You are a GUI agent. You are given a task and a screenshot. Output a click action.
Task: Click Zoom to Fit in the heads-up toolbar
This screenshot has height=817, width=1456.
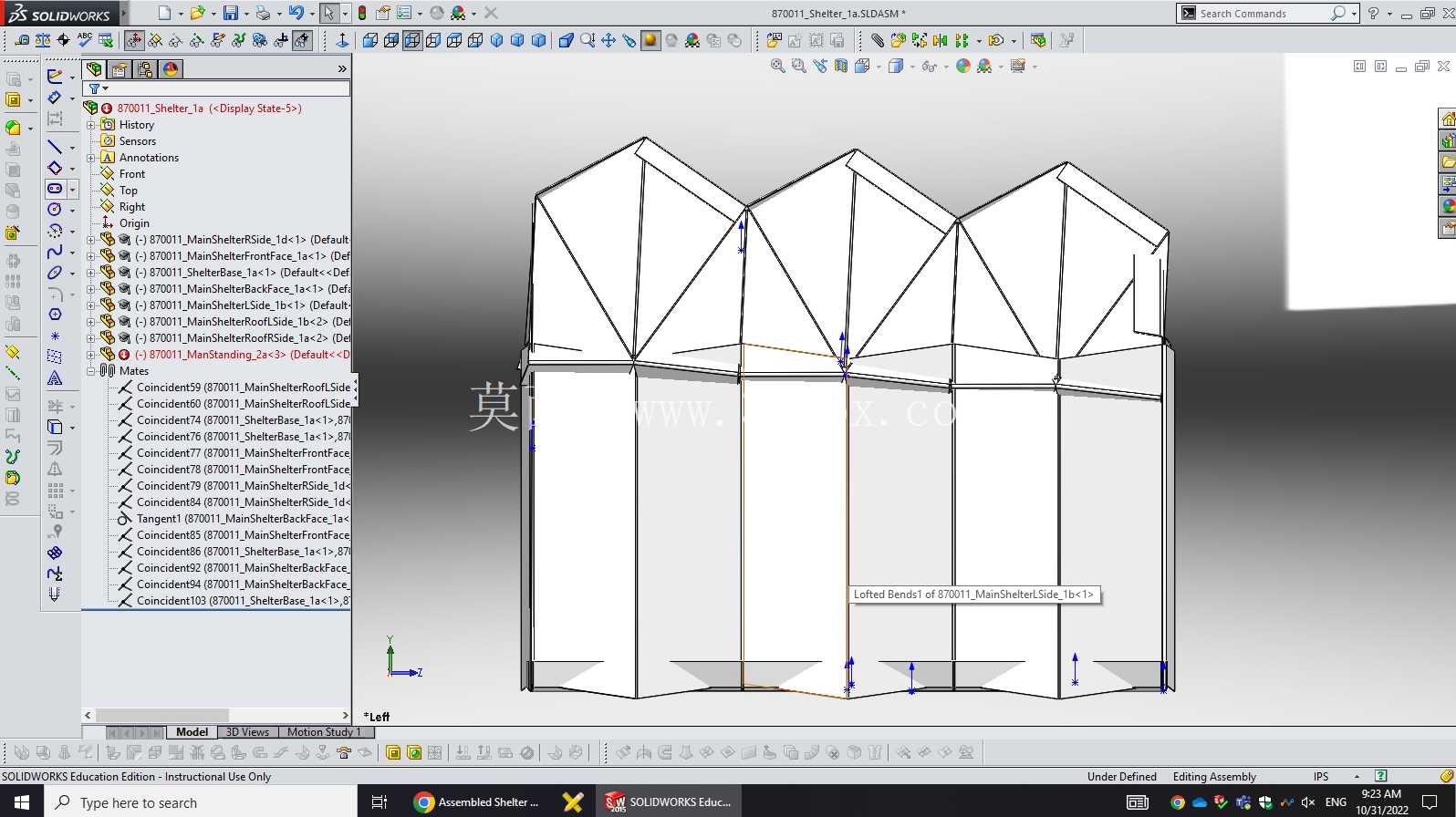click(x=777, y=66)
